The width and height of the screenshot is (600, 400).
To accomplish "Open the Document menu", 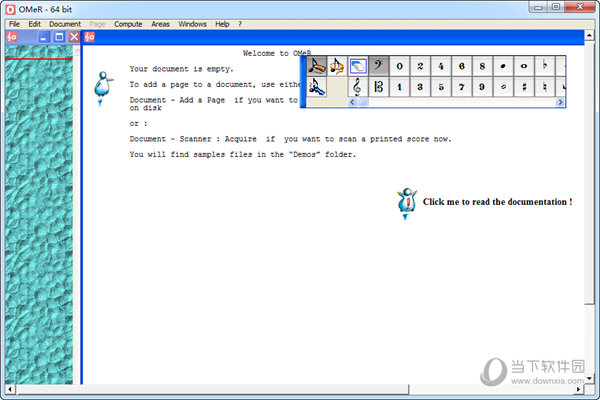I will tap(65, 24).
